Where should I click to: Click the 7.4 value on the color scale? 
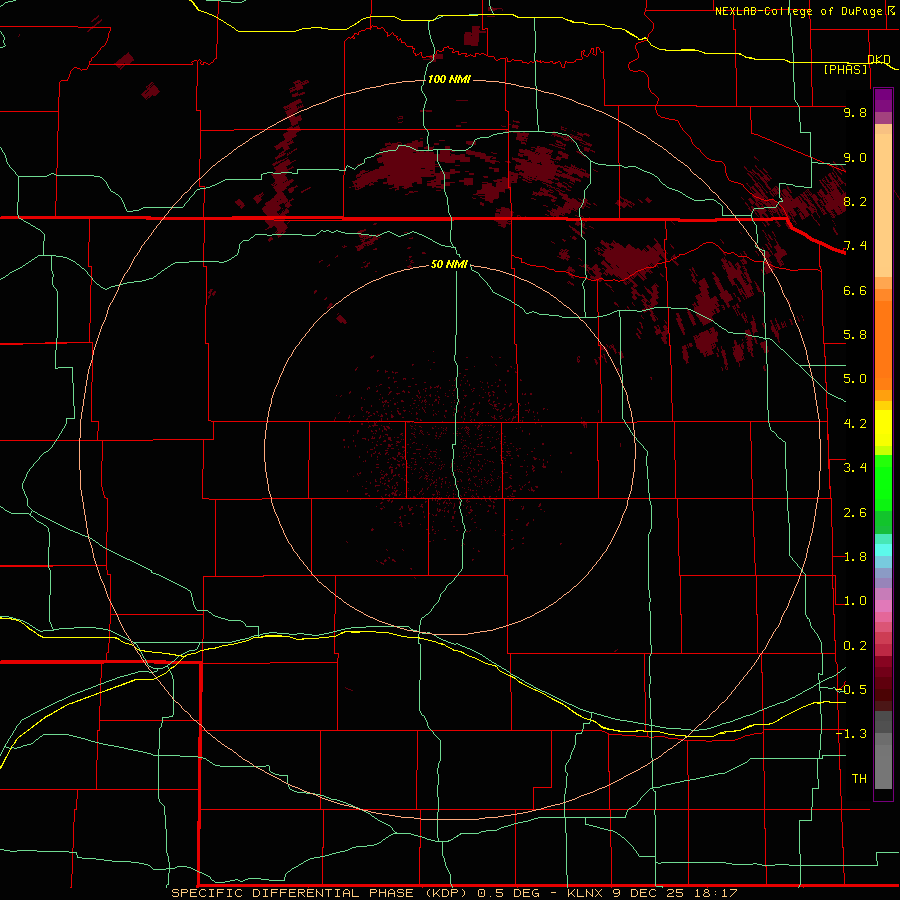tap(855, 246)
